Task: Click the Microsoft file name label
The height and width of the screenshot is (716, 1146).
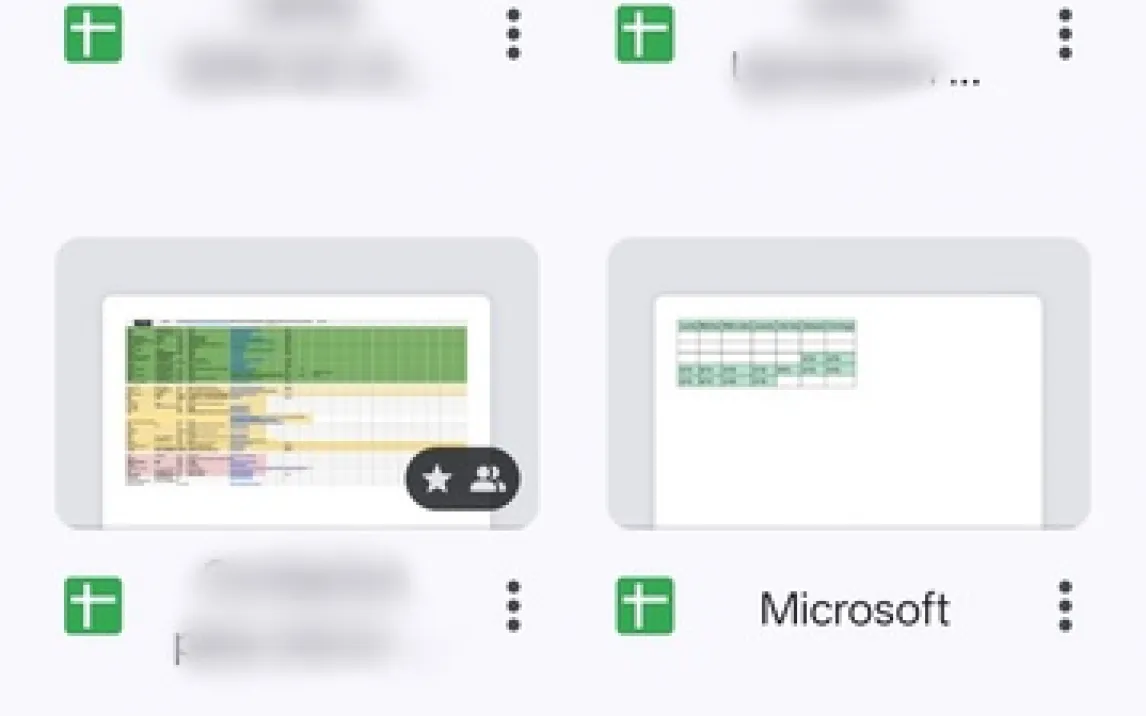Action: click(854, 609)
